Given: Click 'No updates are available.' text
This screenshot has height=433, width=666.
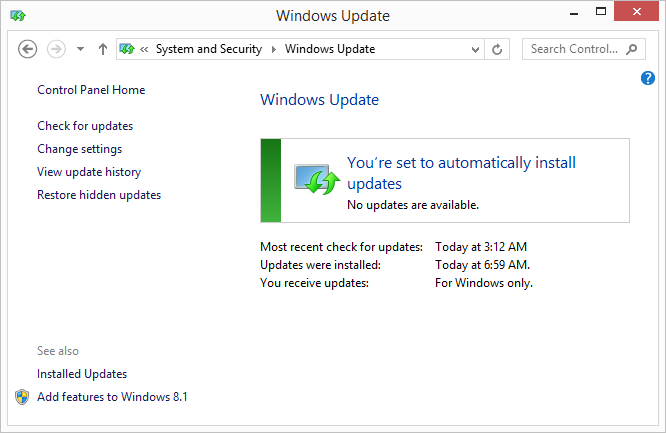Looking at the screenshot, I should click(413, 205).
